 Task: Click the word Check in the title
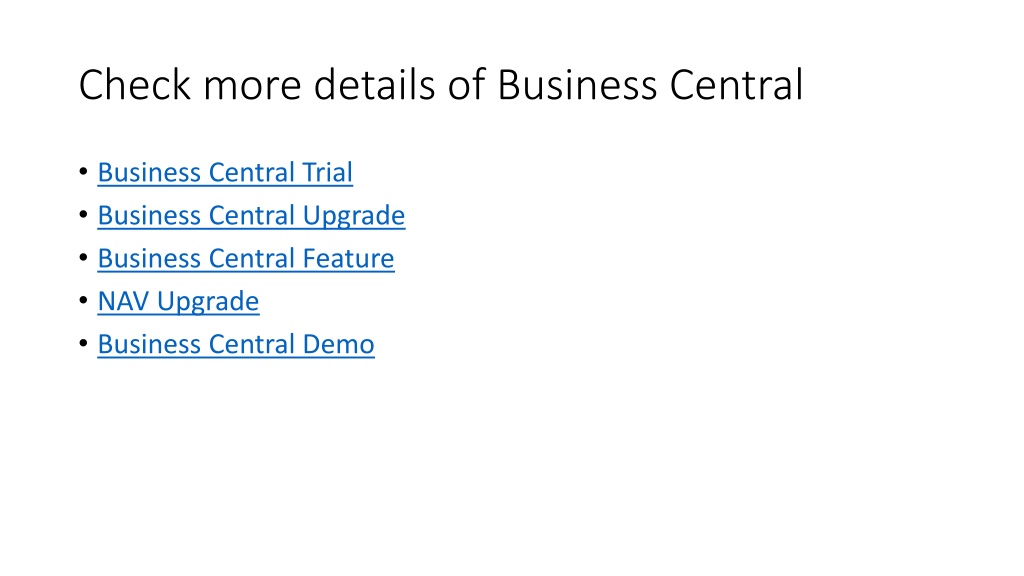pos(135,85)
